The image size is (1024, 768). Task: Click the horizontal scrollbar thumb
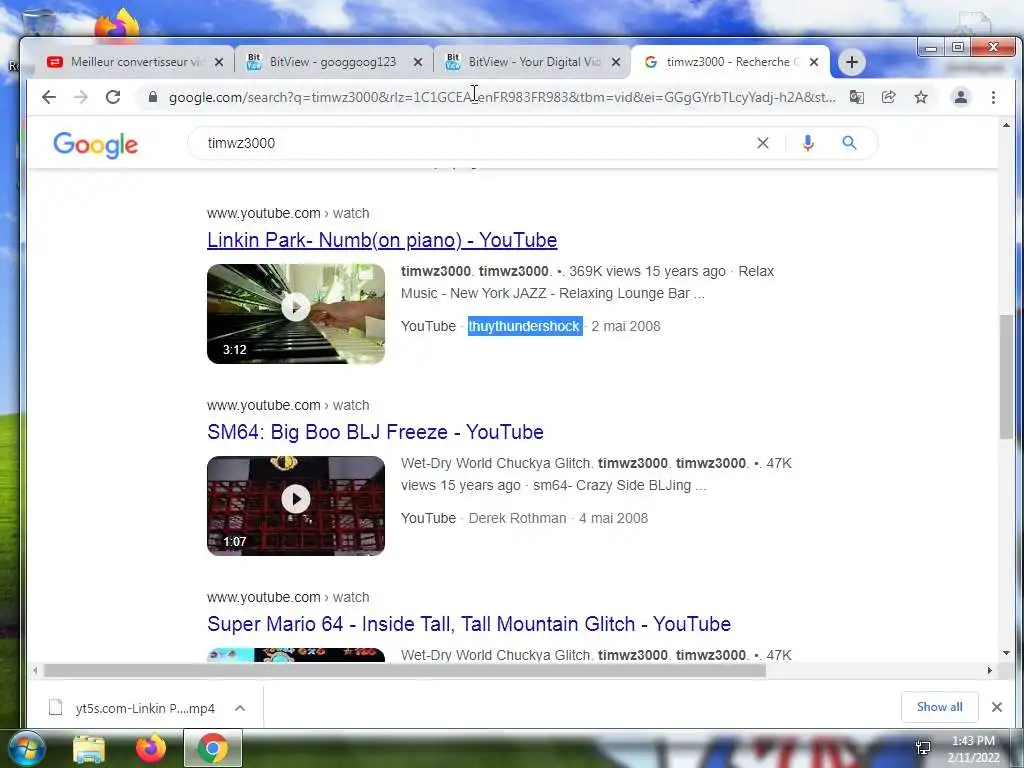[x=404, y=671]
